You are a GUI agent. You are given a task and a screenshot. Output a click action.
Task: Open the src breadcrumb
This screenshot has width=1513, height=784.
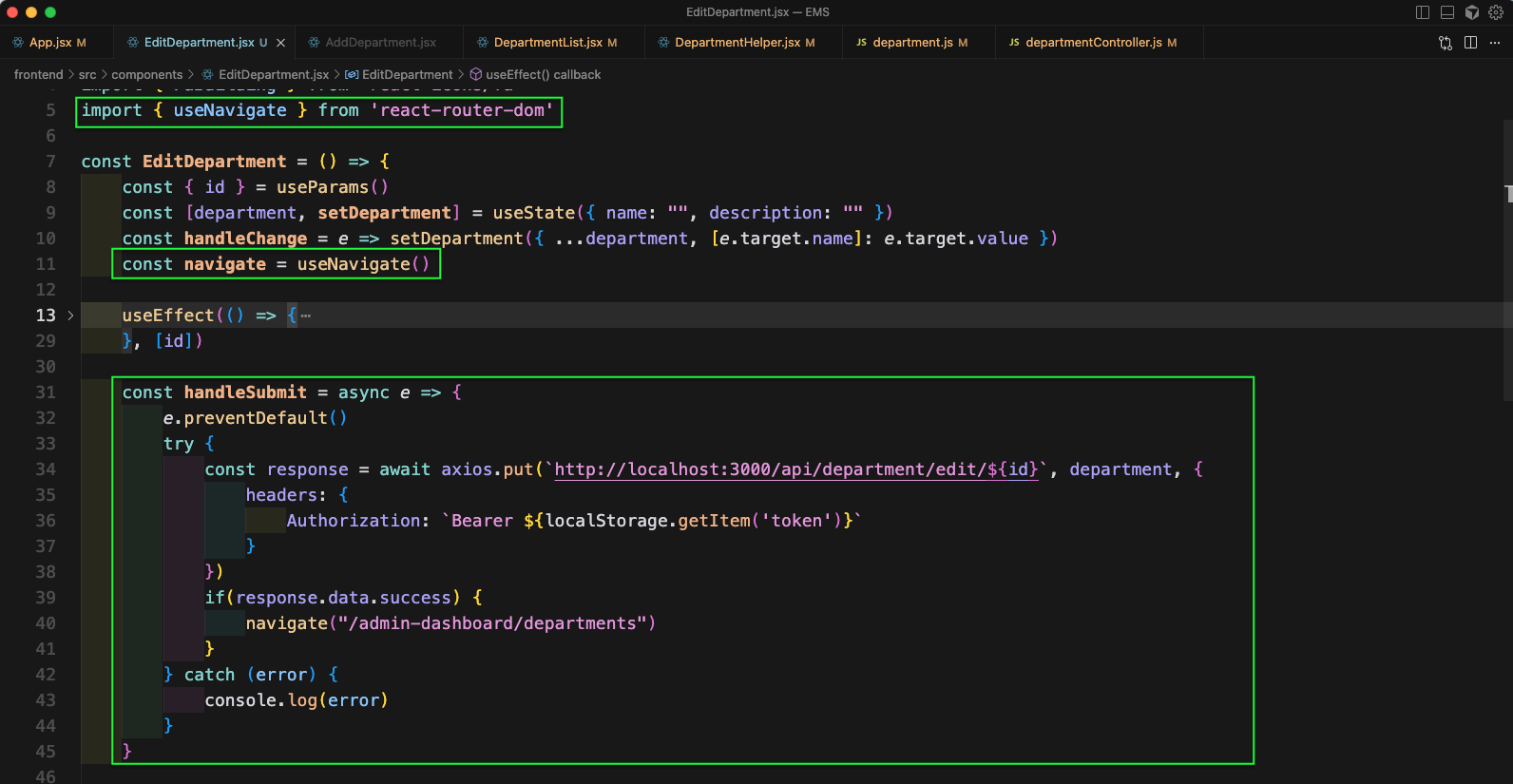(x=87, y=75)
